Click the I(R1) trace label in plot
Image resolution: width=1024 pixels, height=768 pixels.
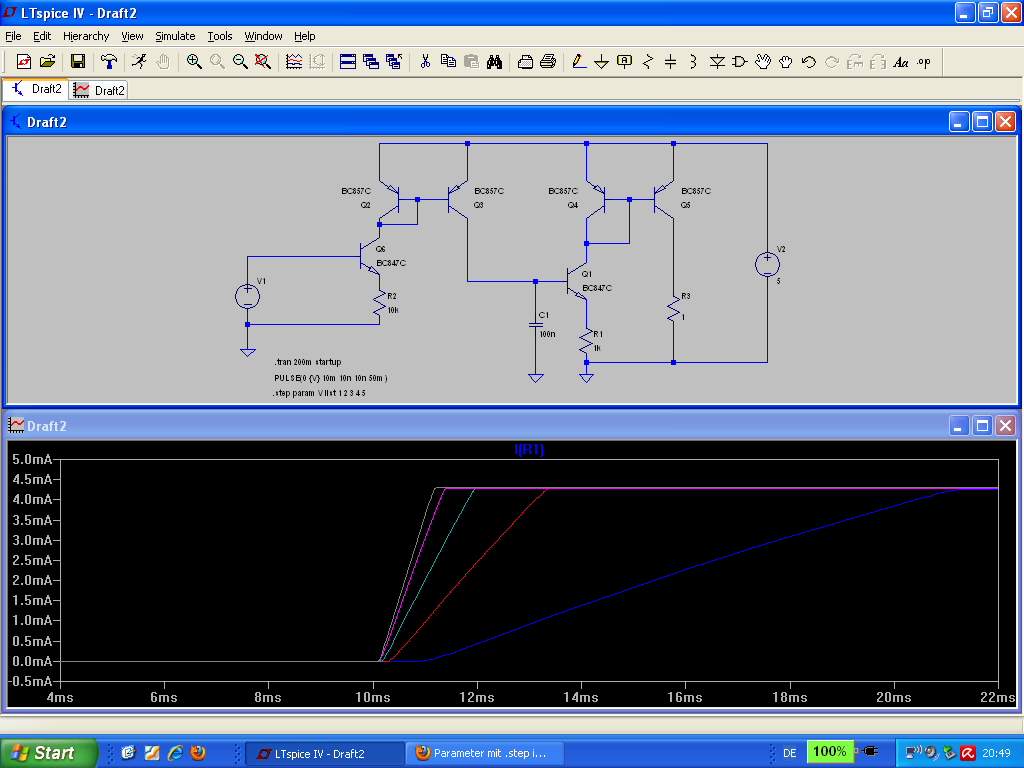click(x=529, y=450)
